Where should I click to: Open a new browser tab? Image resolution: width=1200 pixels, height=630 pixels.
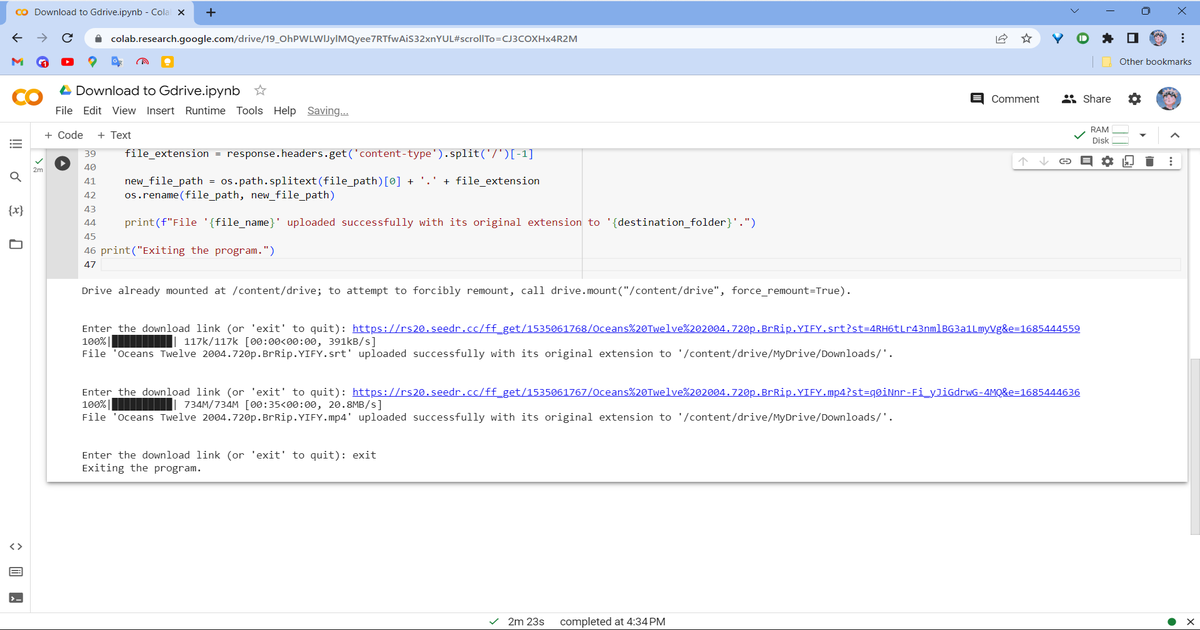pos(211,12)
